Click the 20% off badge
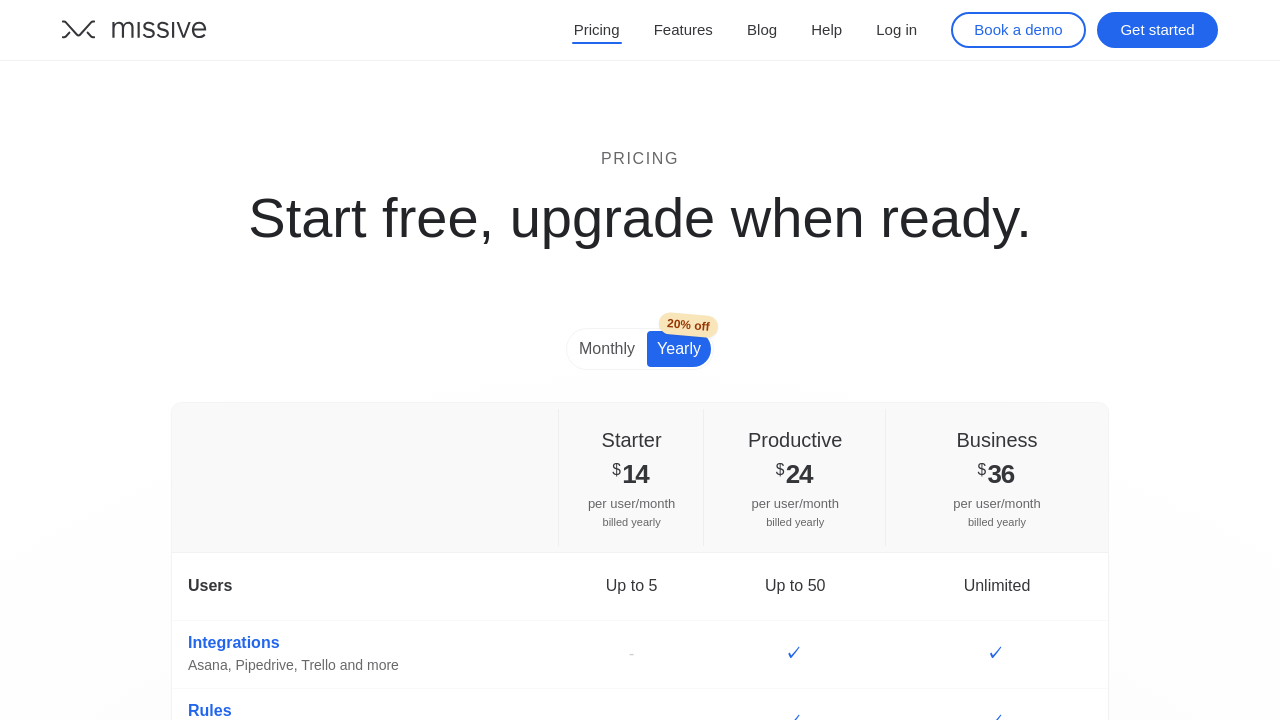 688,325
